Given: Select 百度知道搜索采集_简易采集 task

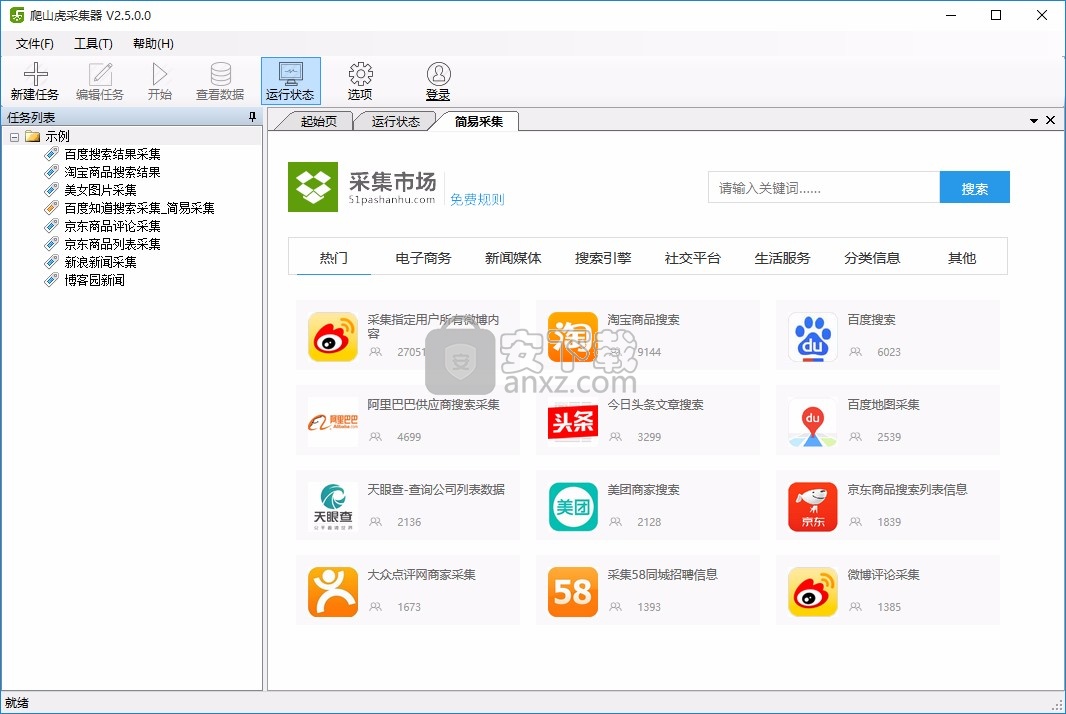Looking at the screenshot, I should pos(139,208).
